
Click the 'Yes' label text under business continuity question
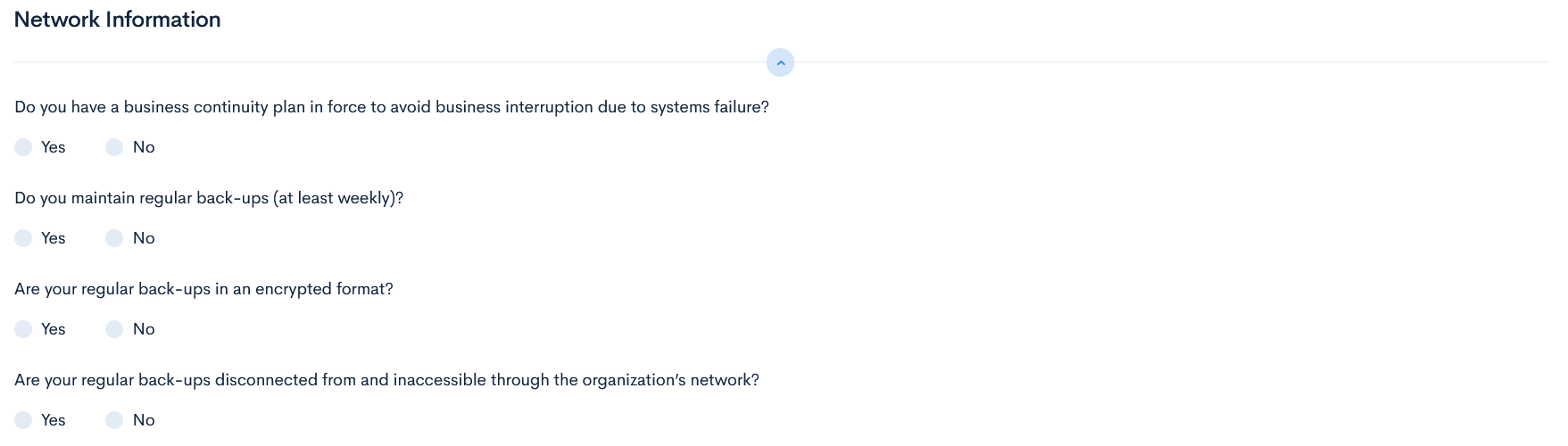pos(54,147)
